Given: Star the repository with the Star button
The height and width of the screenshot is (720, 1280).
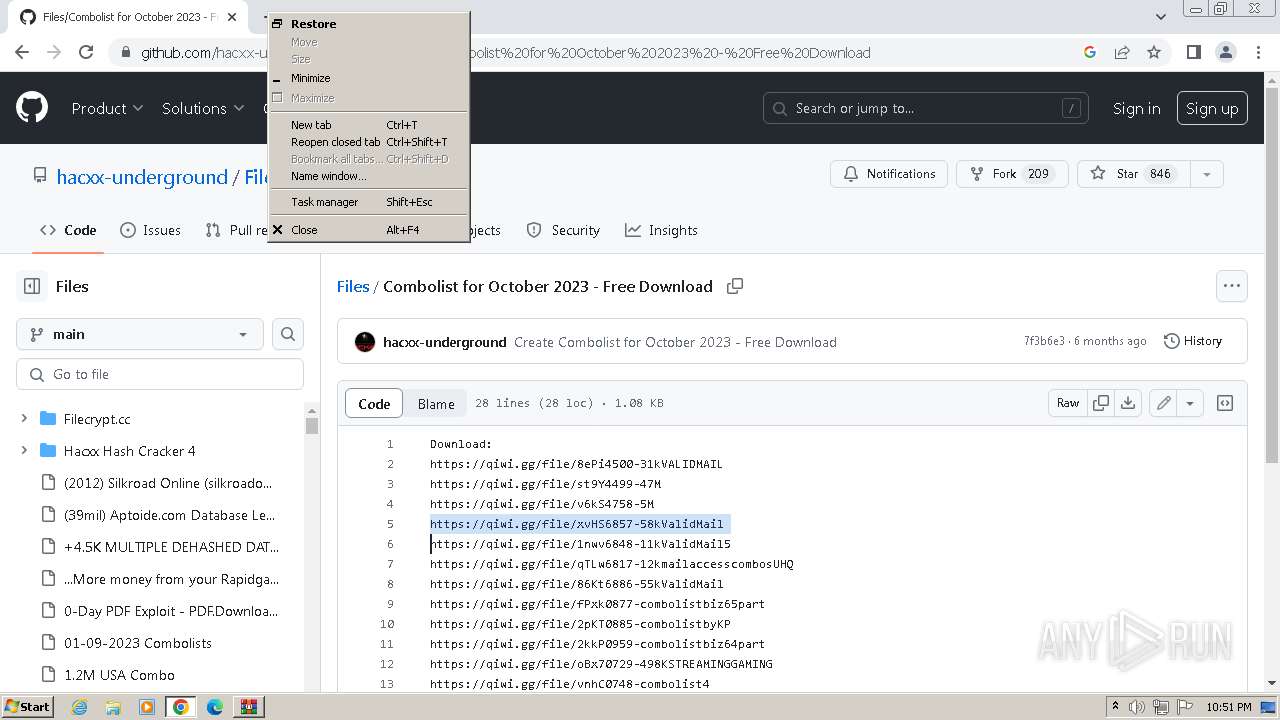Looking at the screenshot, I should (1134, 174).
